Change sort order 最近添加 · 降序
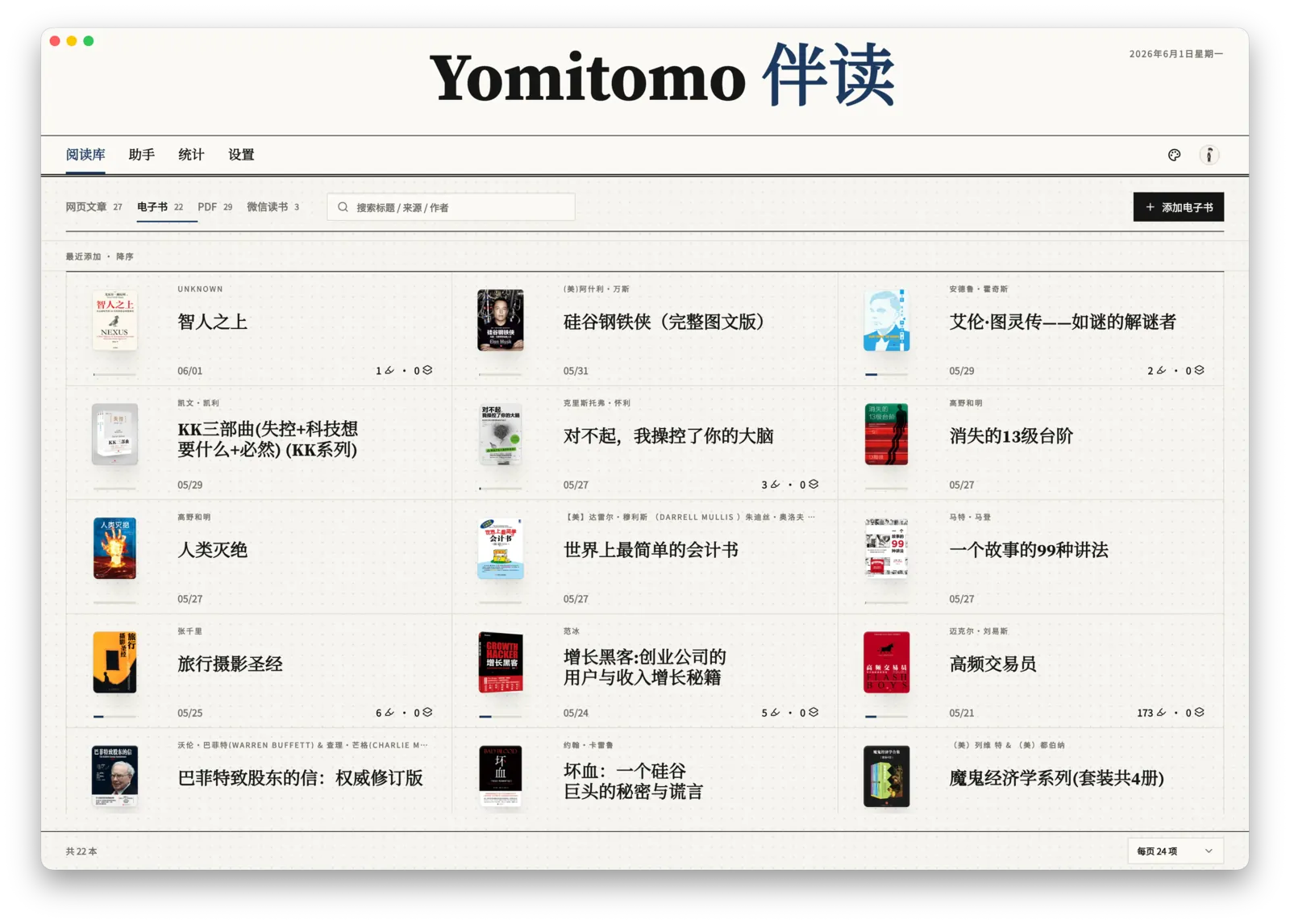 99,256
